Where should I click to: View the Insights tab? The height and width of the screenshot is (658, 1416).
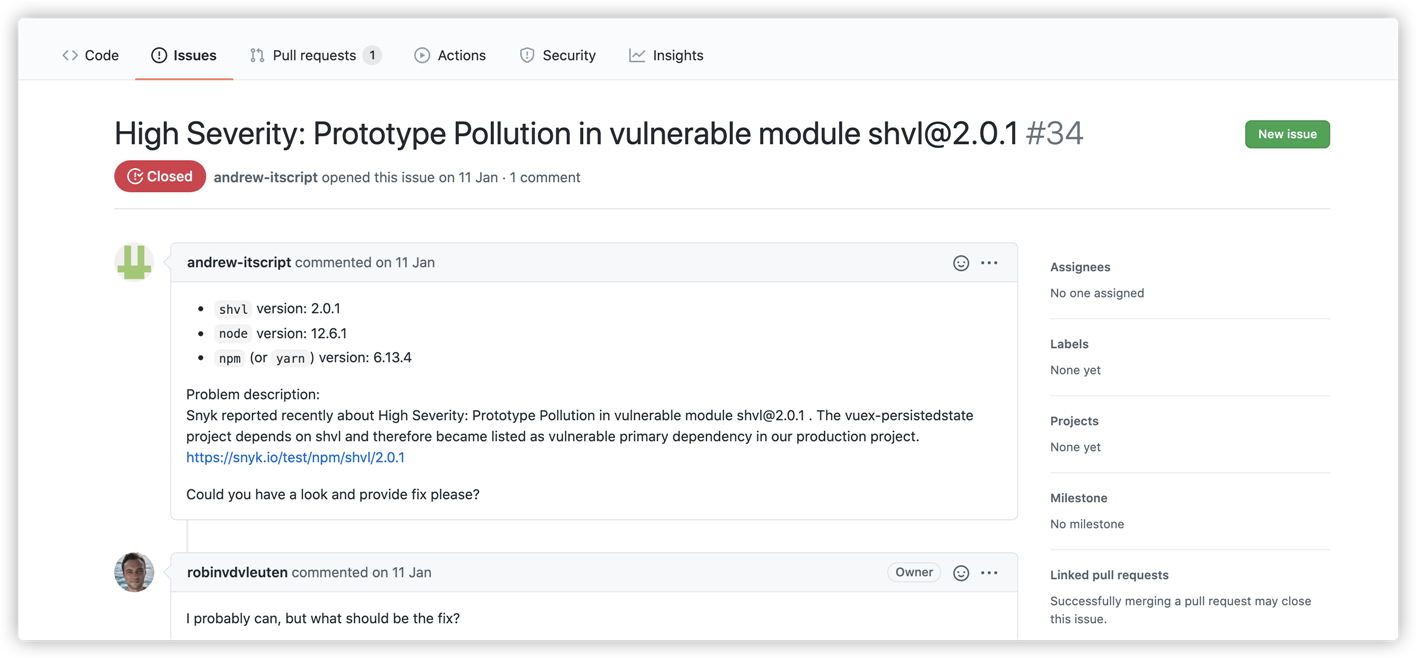tap(666, 56)
